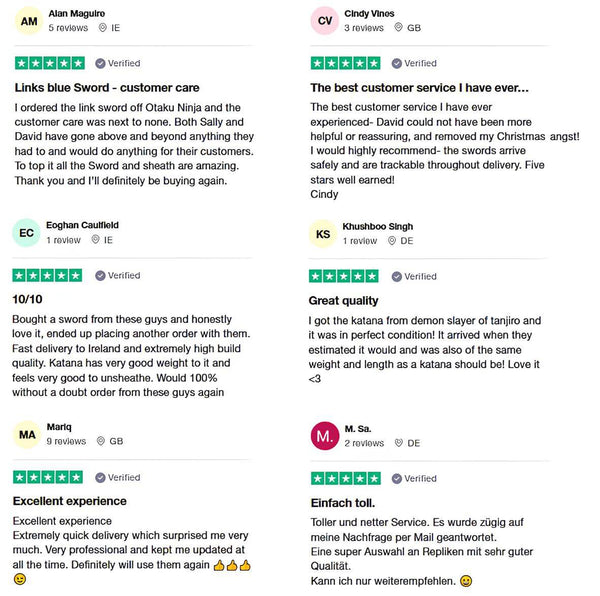Click Verified badge on Alan Maguire's review
Image resolution: width=600 pixels, height=596 pixels.
click(118, 63)
